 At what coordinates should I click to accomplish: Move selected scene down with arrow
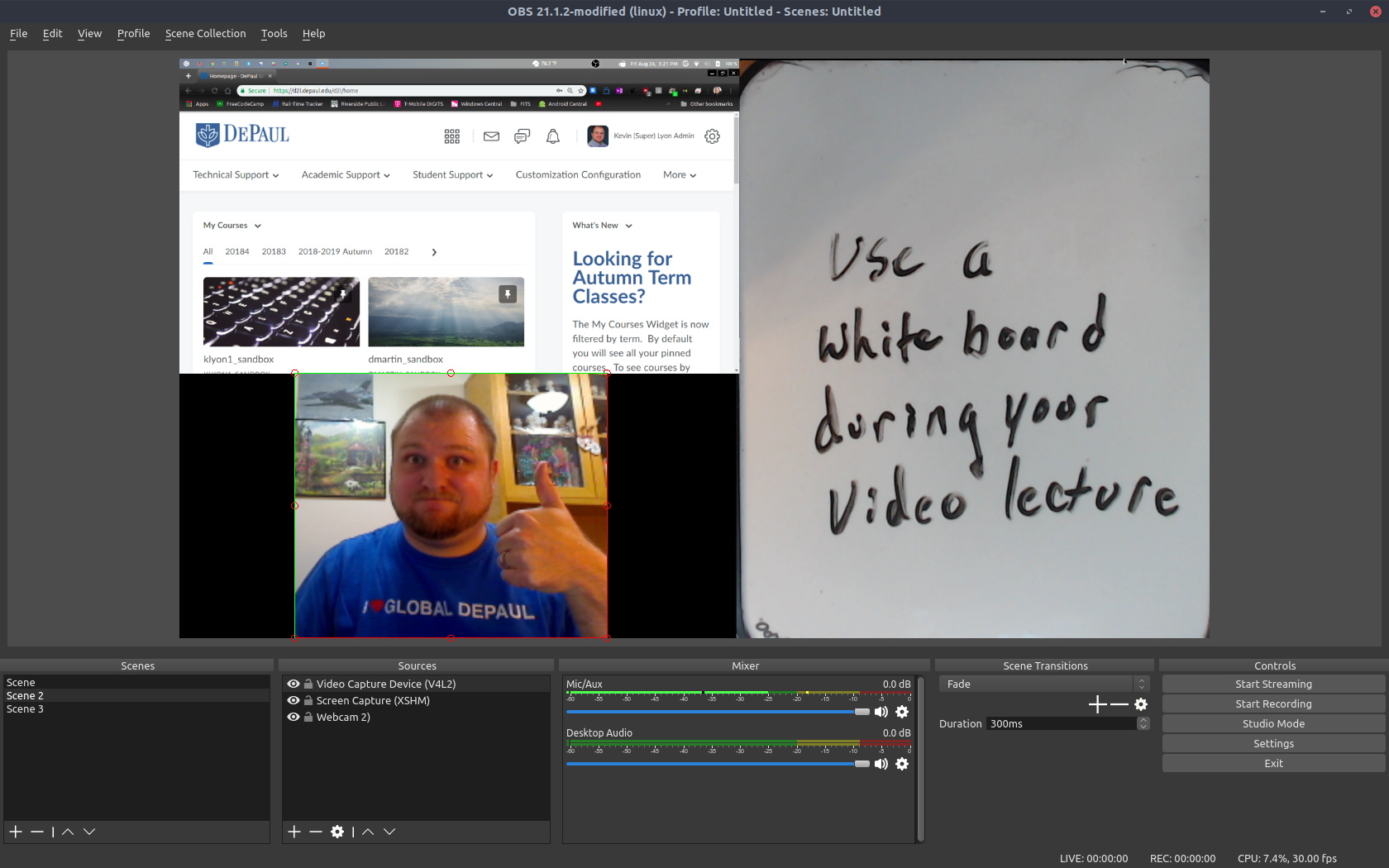(x=89, y=832)
